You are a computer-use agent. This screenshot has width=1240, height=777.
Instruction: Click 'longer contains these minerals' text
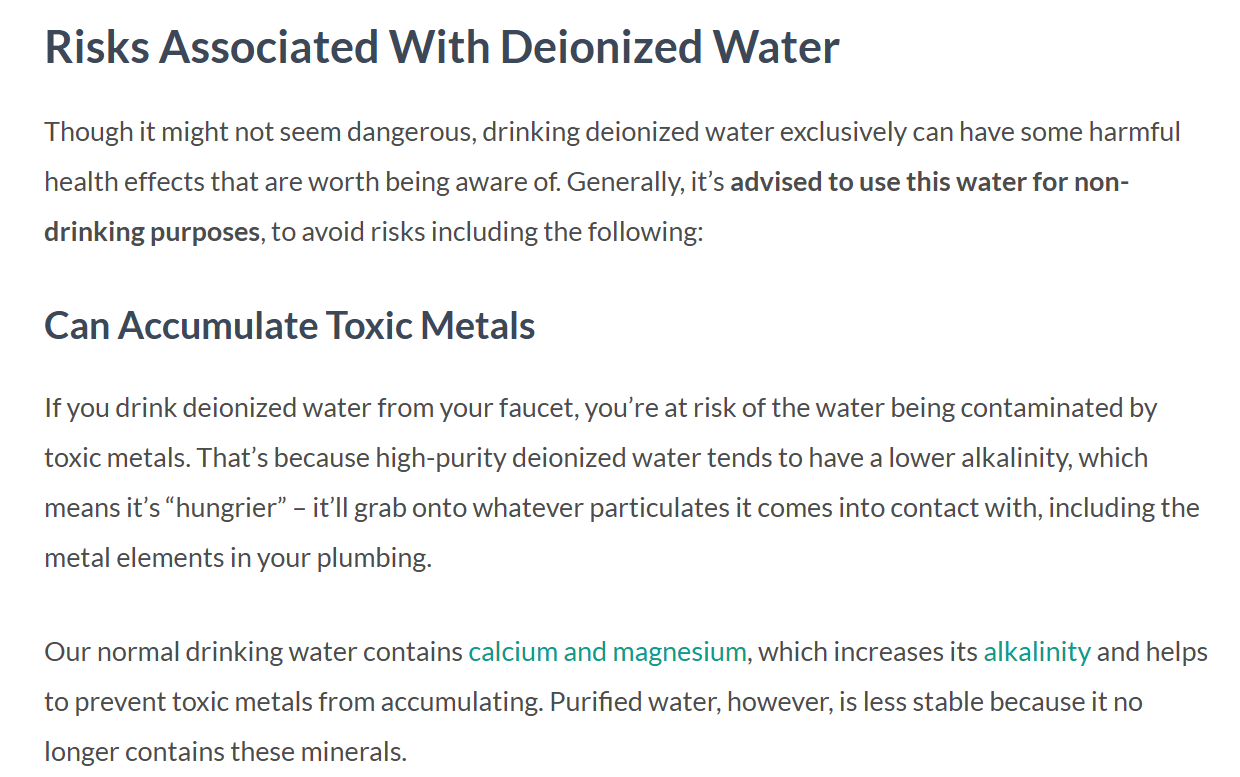point(225,752)
